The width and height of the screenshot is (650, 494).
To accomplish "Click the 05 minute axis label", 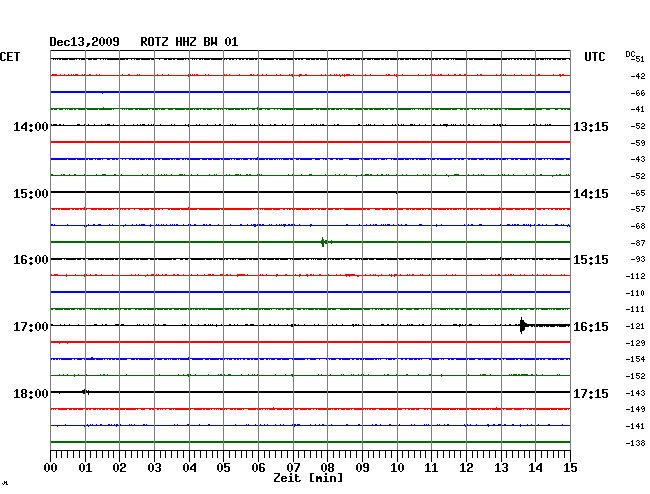I will click(223, 467).
